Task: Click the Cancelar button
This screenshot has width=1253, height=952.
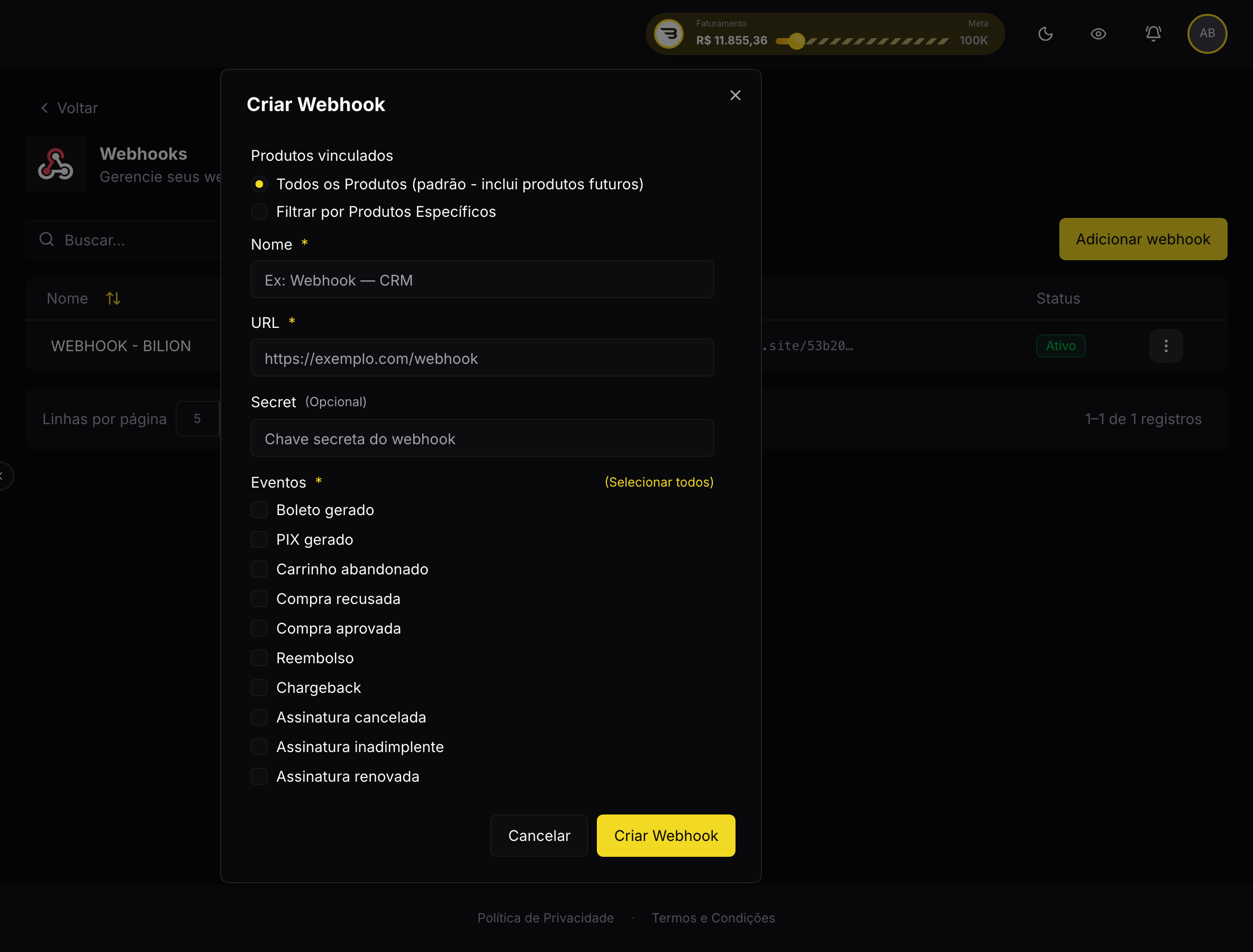Action: point(539,835)
